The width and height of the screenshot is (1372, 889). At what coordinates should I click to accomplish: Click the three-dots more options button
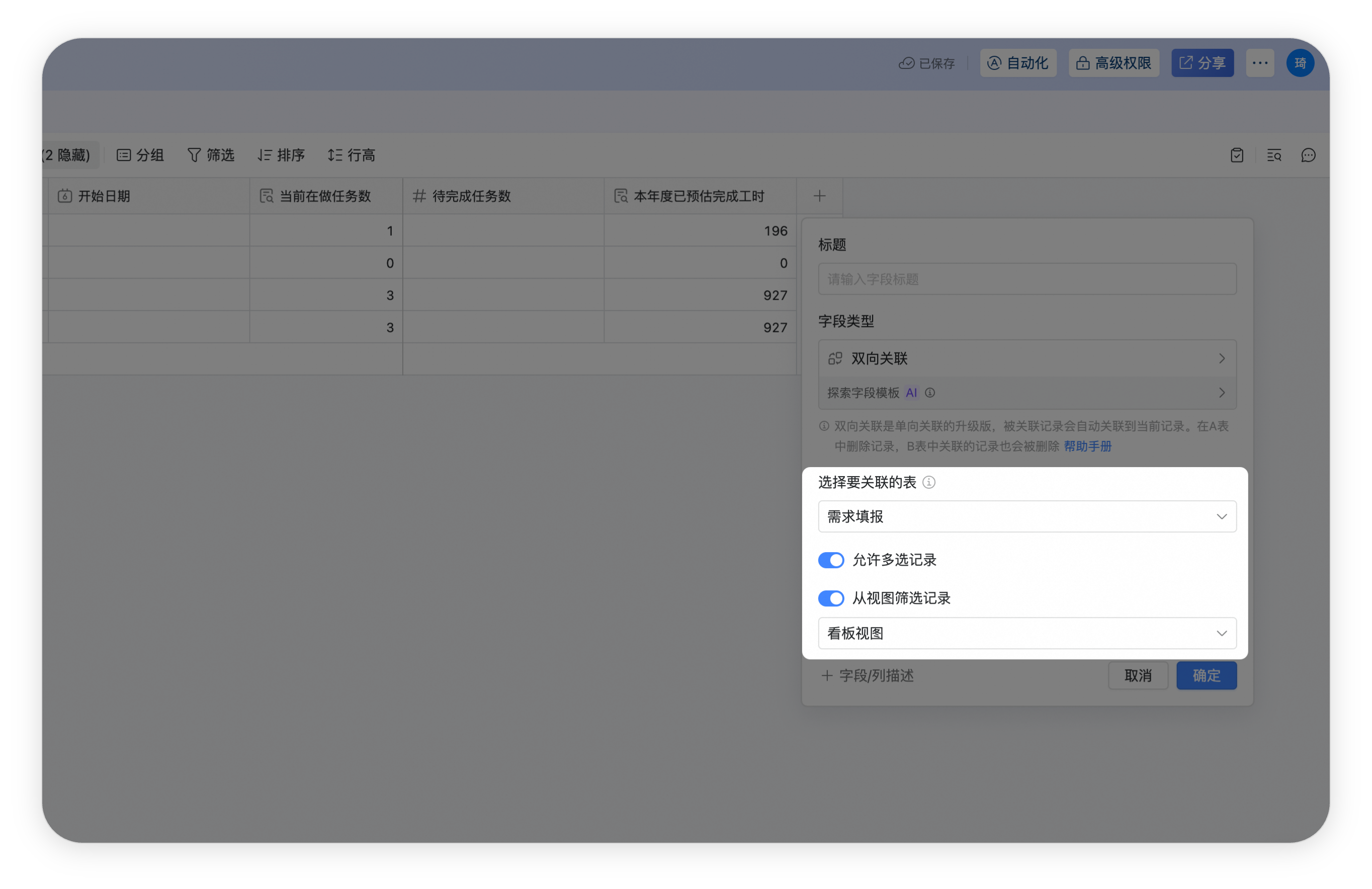(1259, 63)
